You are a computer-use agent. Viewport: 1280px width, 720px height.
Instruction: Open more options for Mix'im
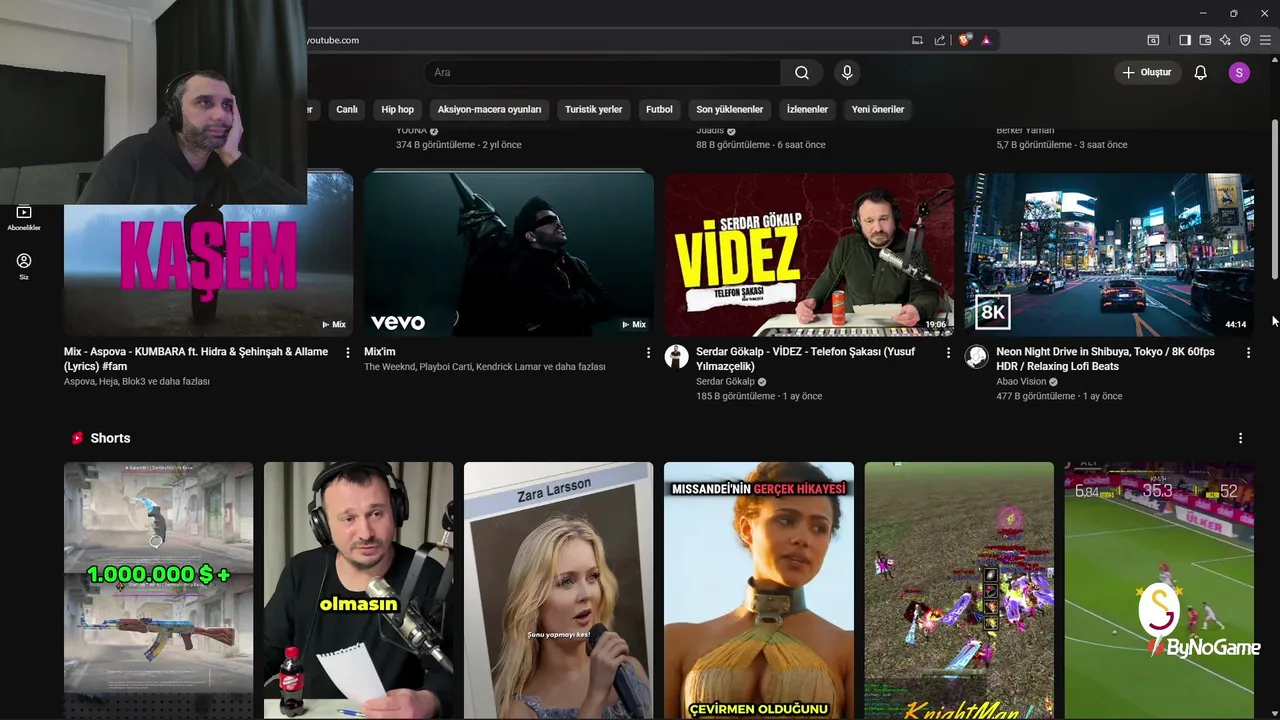(x=648, y=353)
